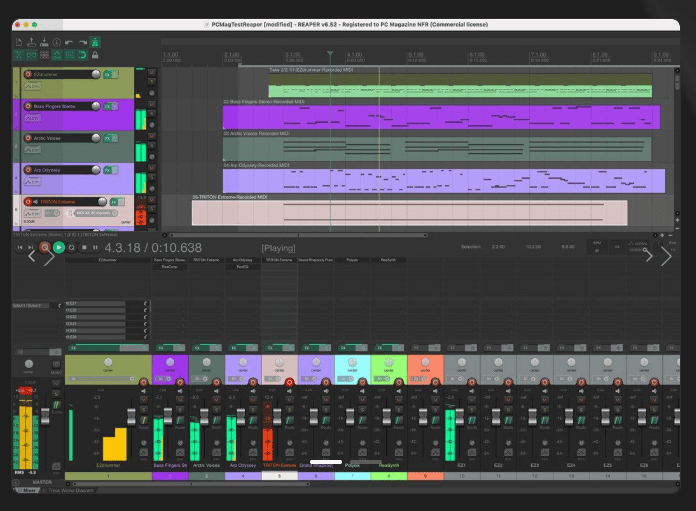Click the selection length field 8.0.00
This screenshot has width=696, height=511.
coord(568,246)
